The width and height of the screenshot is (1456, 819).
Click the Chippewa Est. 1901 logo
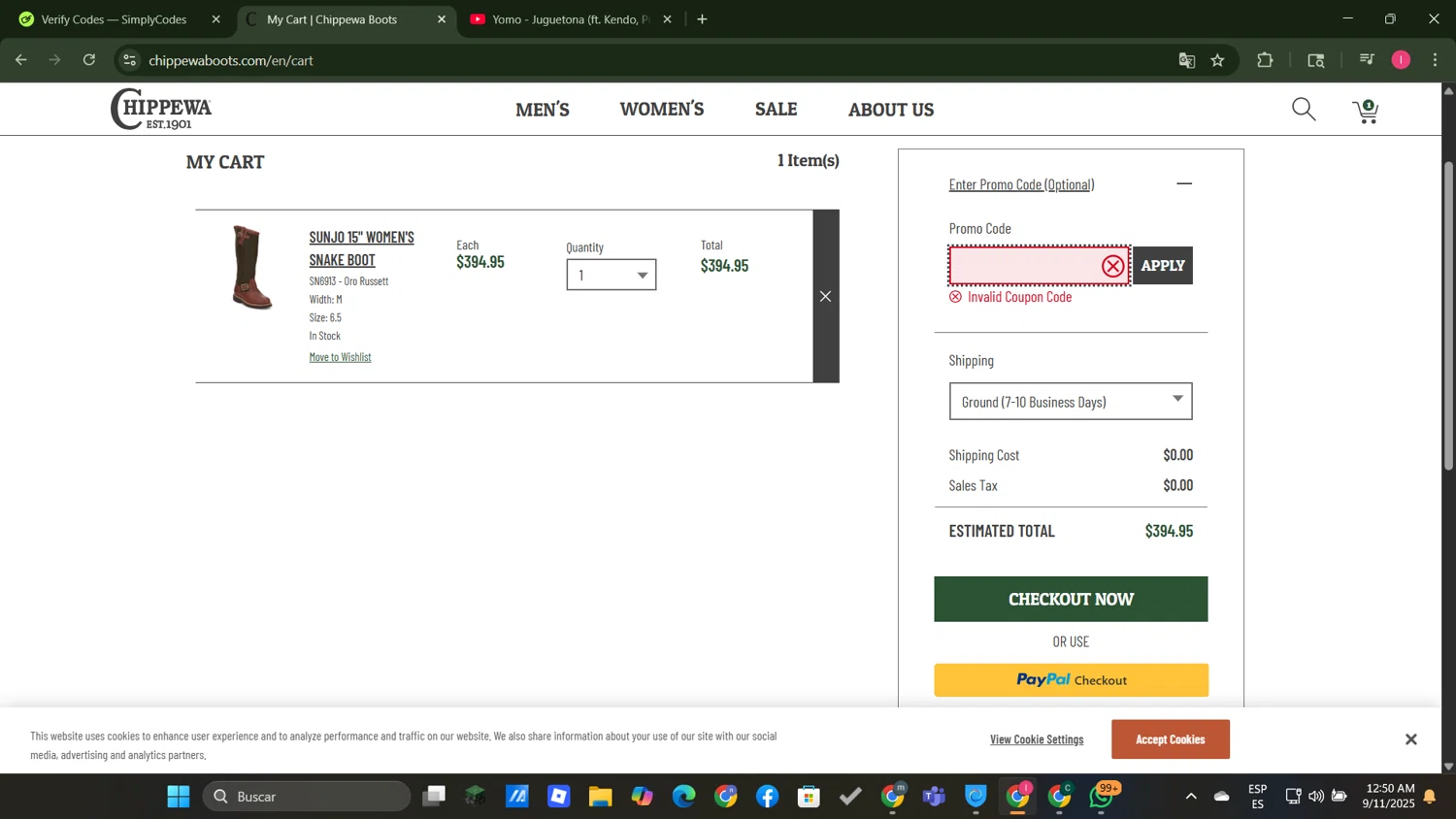point(161,109)
